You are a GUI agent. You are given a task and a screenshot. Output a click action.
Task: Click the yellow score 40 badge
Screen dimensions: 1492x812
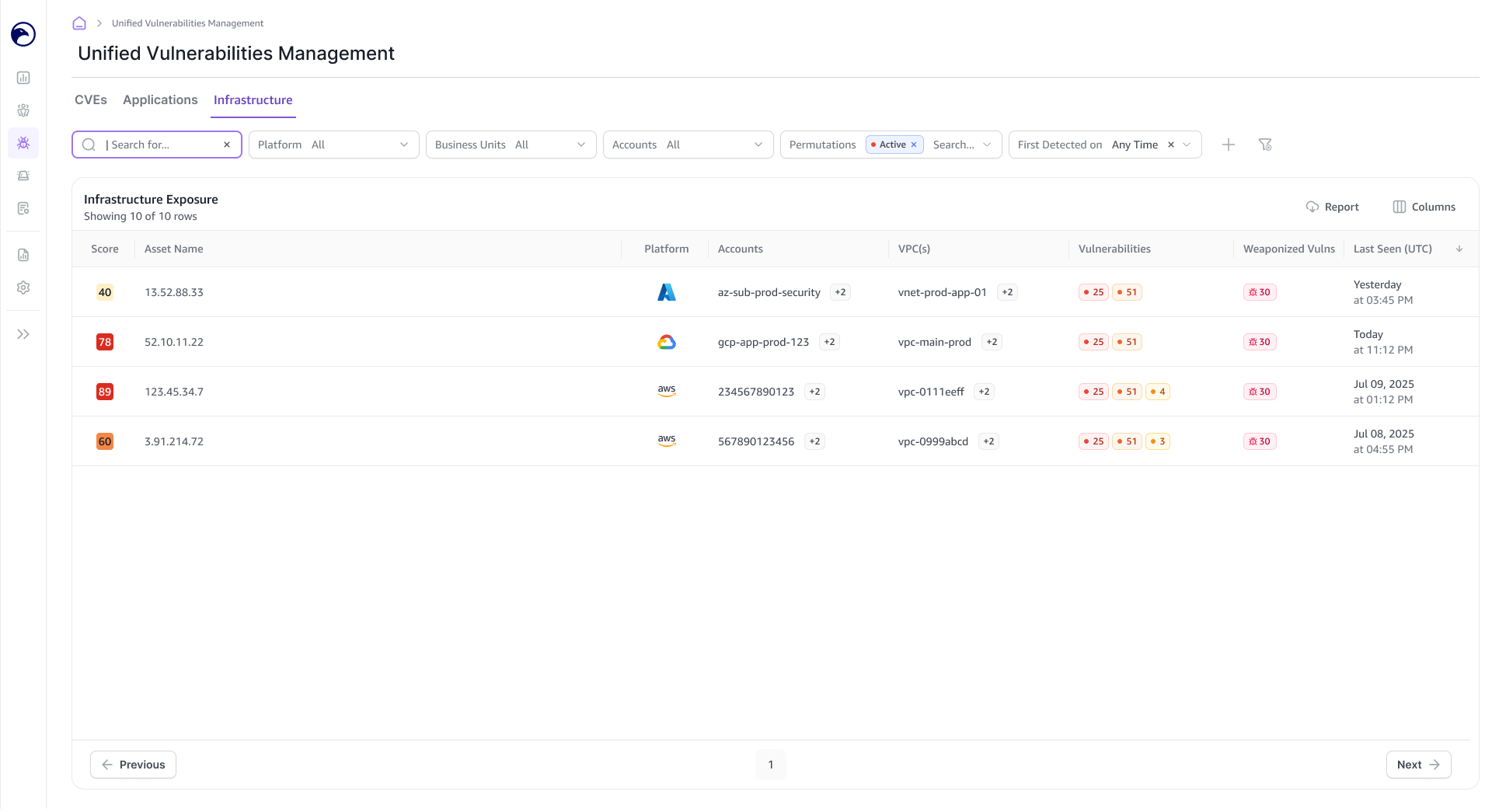[x=105, y=292]
